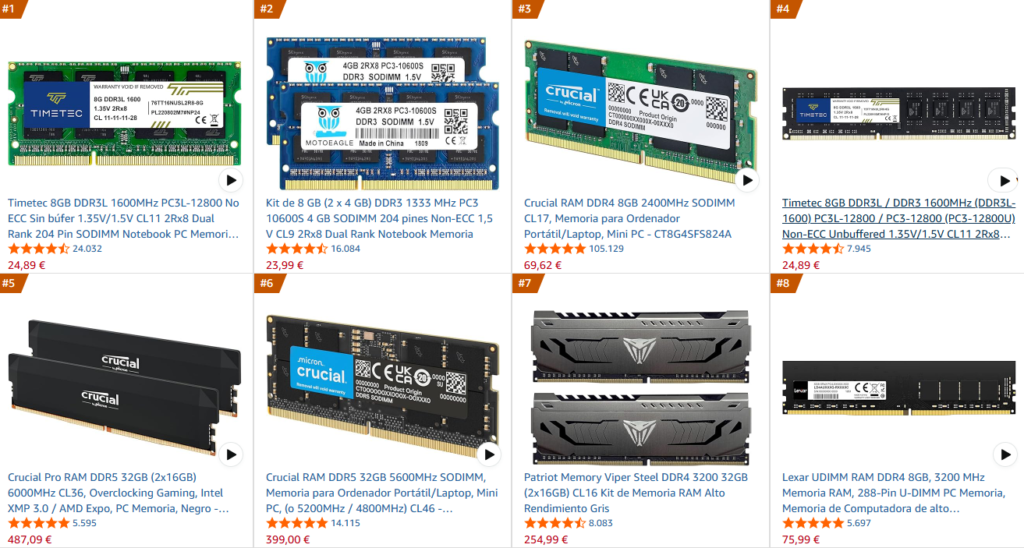Open Timetec 8GB DDR3L 1600MHz SODIMM title
1024x548 pixels.
pyautogui.click(x=123, y=218)
